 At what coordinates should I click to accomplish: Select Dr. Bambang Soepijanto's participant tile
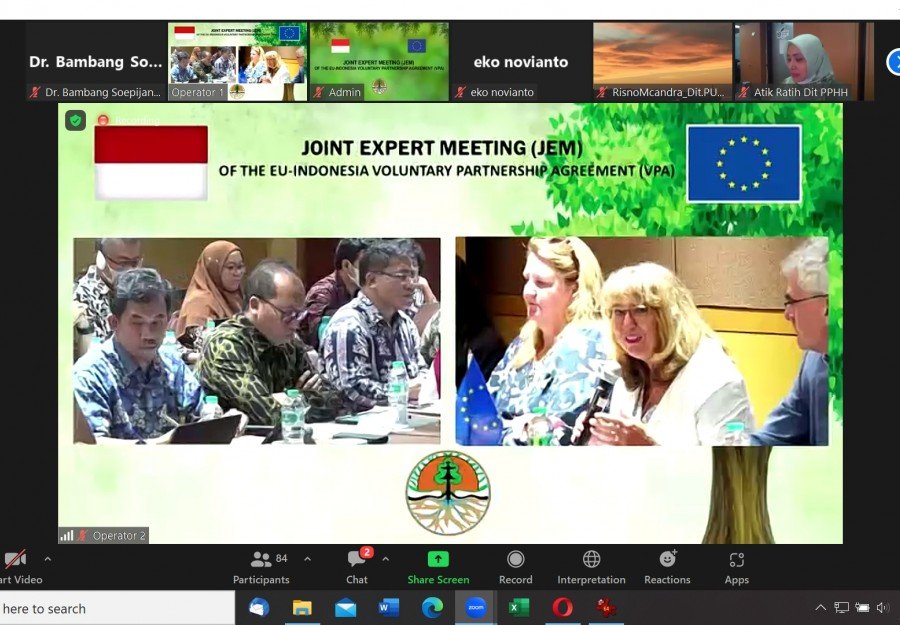point(96,61)
